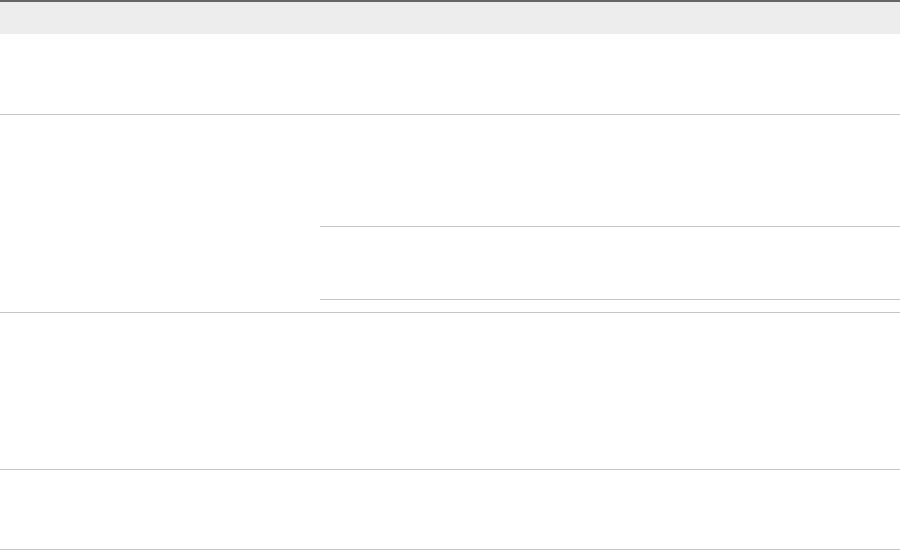
Task: Click the last row's left cell
Action: [x=160, y=509]
